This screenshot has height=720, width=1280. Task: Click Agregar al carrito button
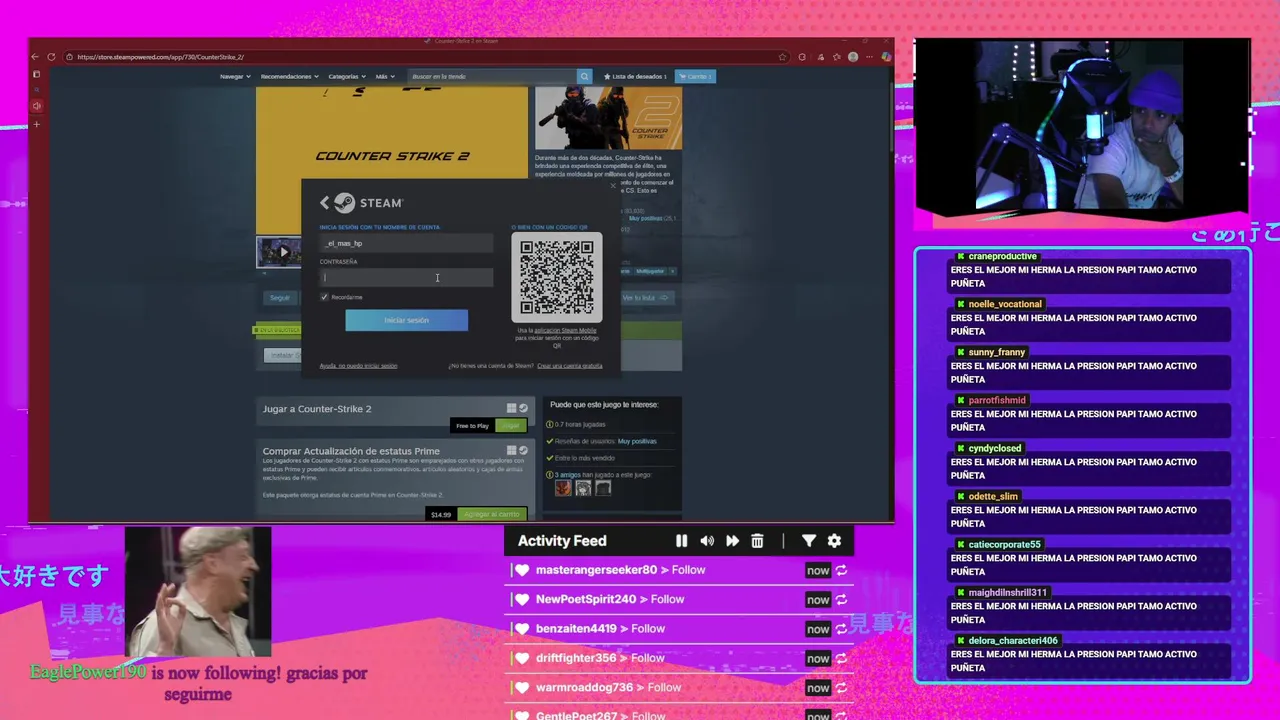[491, 514]
